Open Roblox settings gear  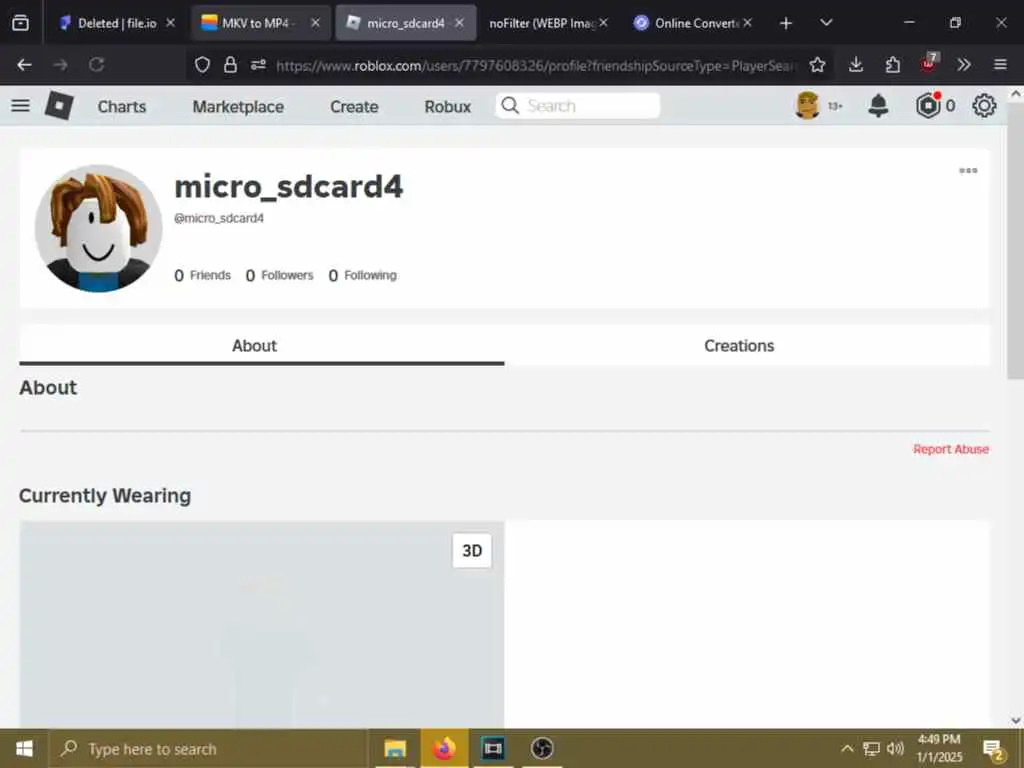click(x=984, y=105)
